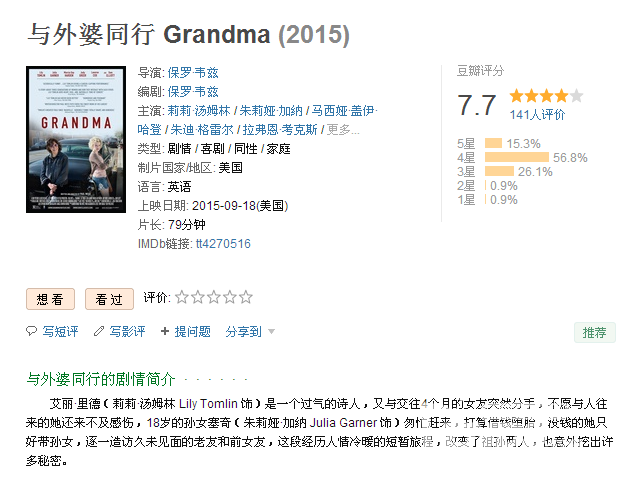Mark the movie as 想看
The image size is (631, 488).
[50, 299]
